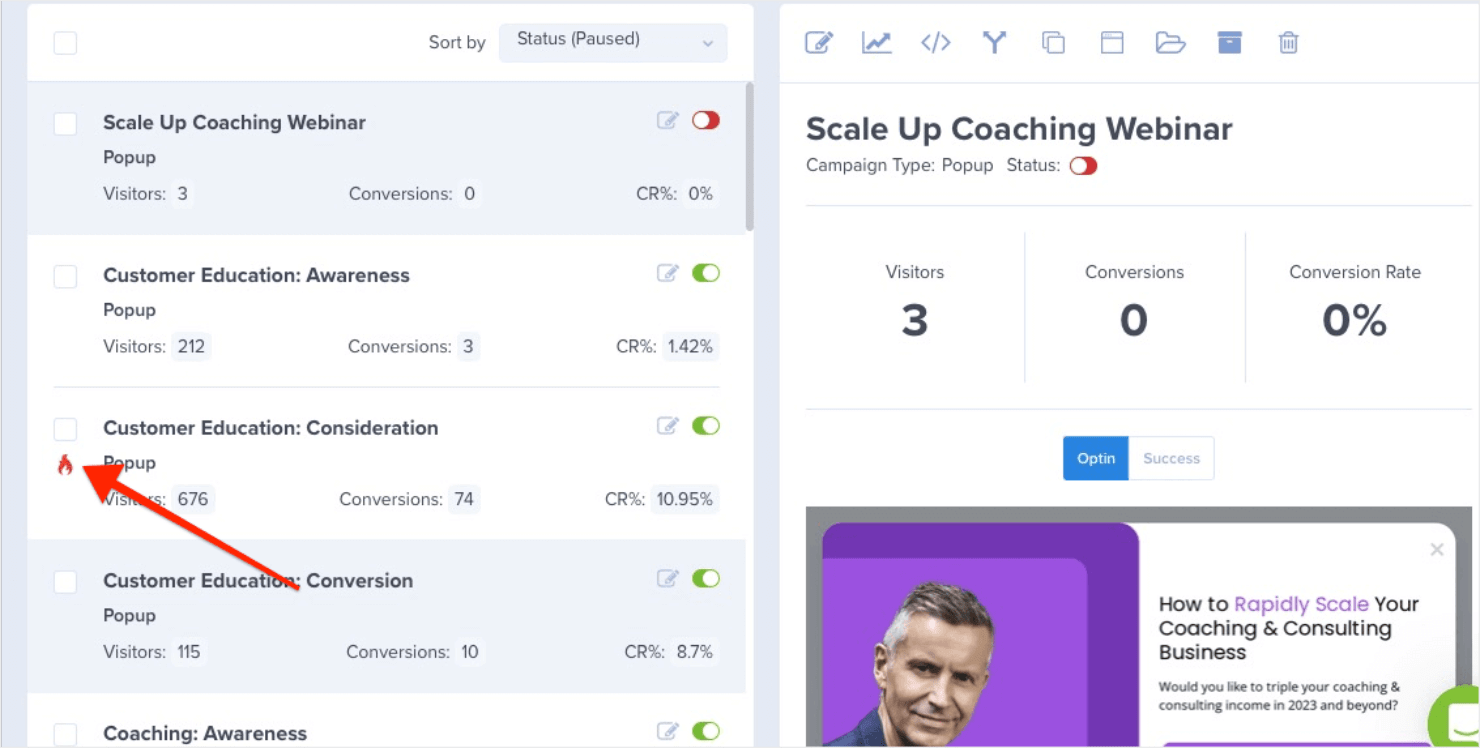Open the Customer Education: Conversion campaign
Screen dimensions: 1480x748
click(x=258, y=581)
